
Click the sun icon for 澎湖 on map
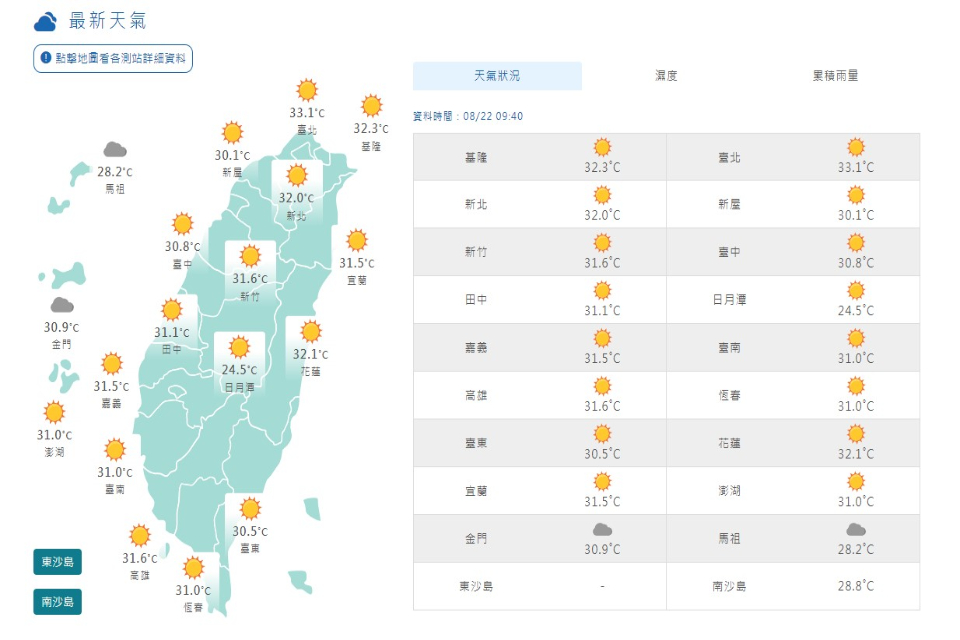pyautogui.click(x=54, y=412)
